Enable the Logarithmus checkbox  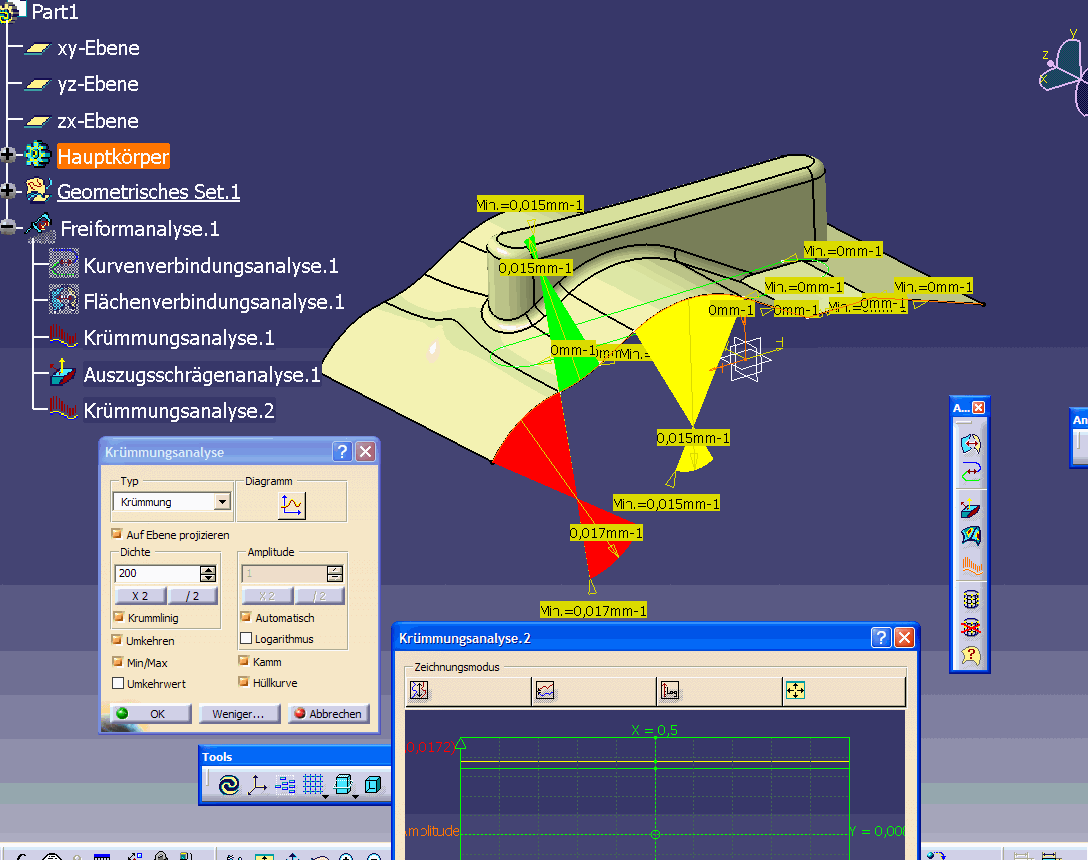pyautogui.click(x=246, y=638)
